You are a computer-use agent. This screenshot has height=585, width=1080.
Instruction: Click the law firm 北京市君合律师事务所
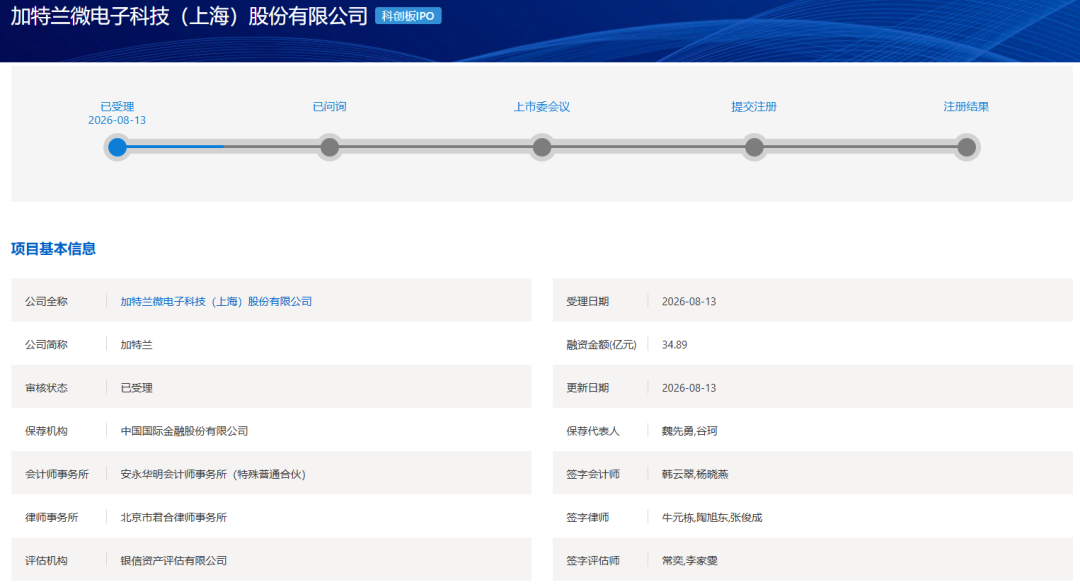click(x=174, y=517)
